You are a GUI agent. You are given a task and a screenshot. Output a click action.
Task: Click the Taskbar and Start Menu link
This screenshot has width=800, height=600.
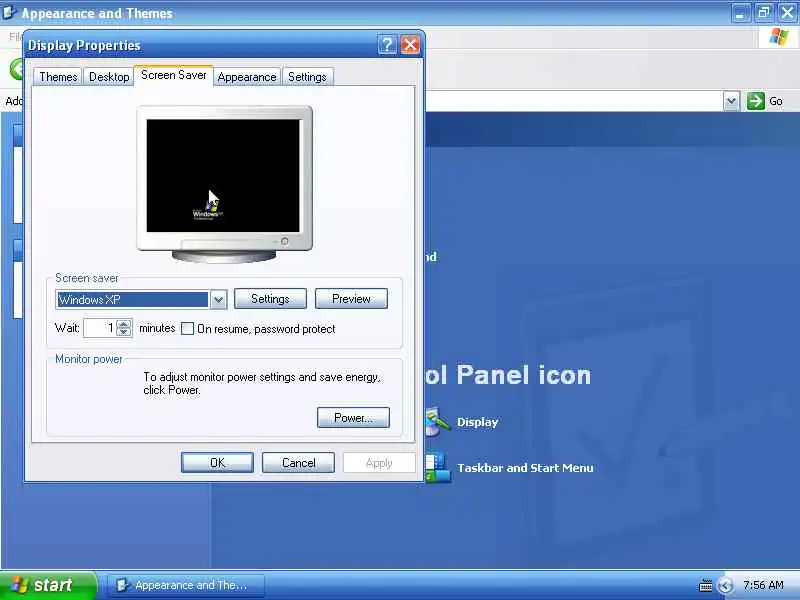[x=525, y=468]
